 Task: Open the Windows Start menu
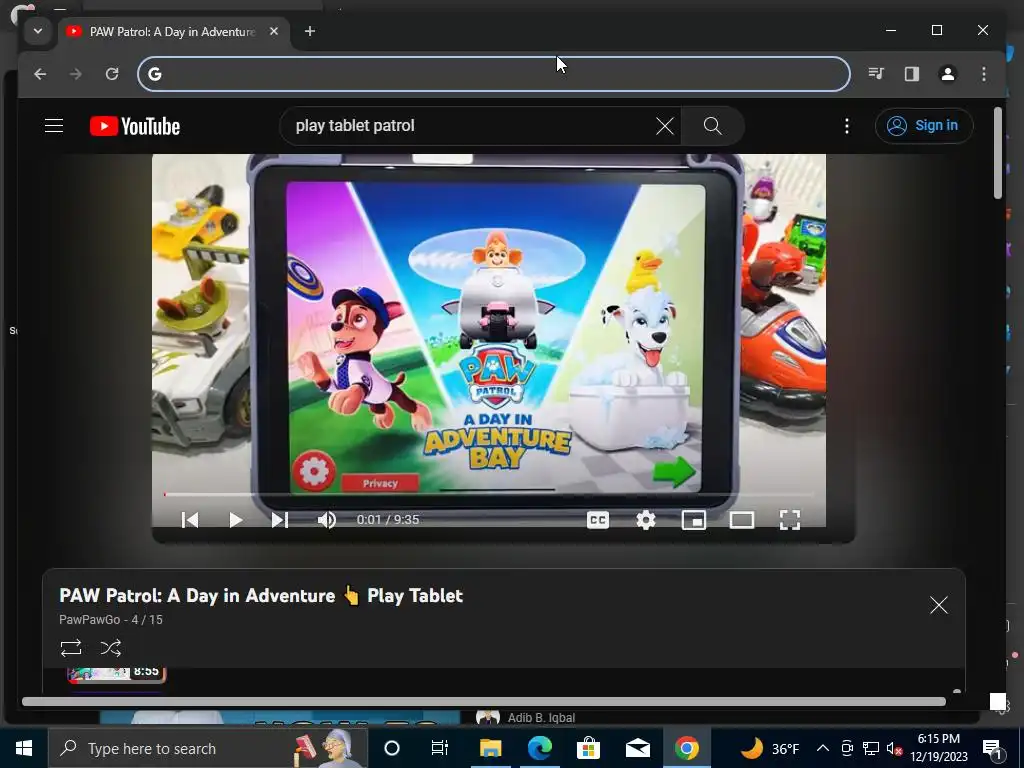tap(24, 748)
